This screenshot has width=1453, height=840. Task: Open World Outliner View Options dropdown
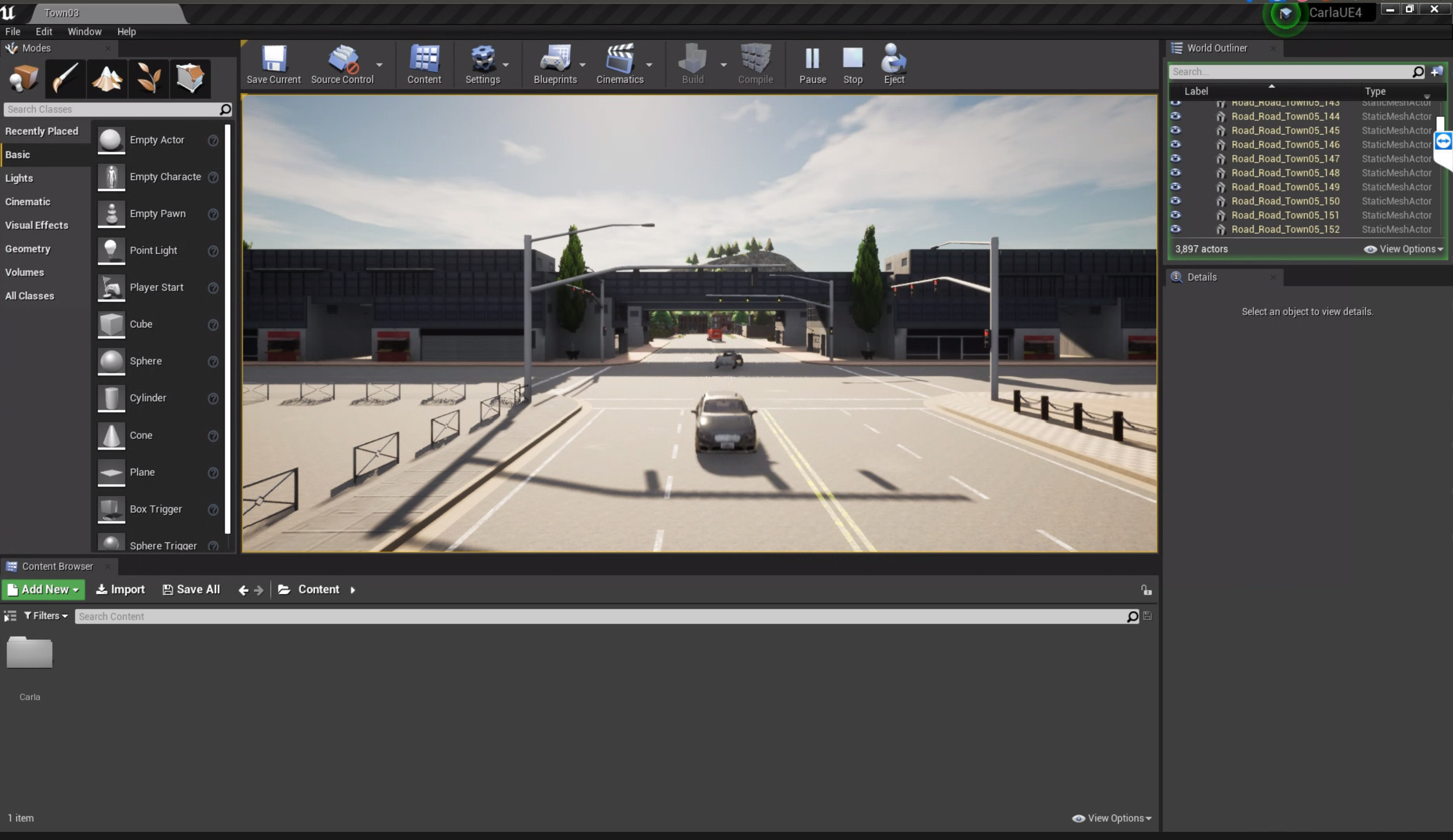1404,249
